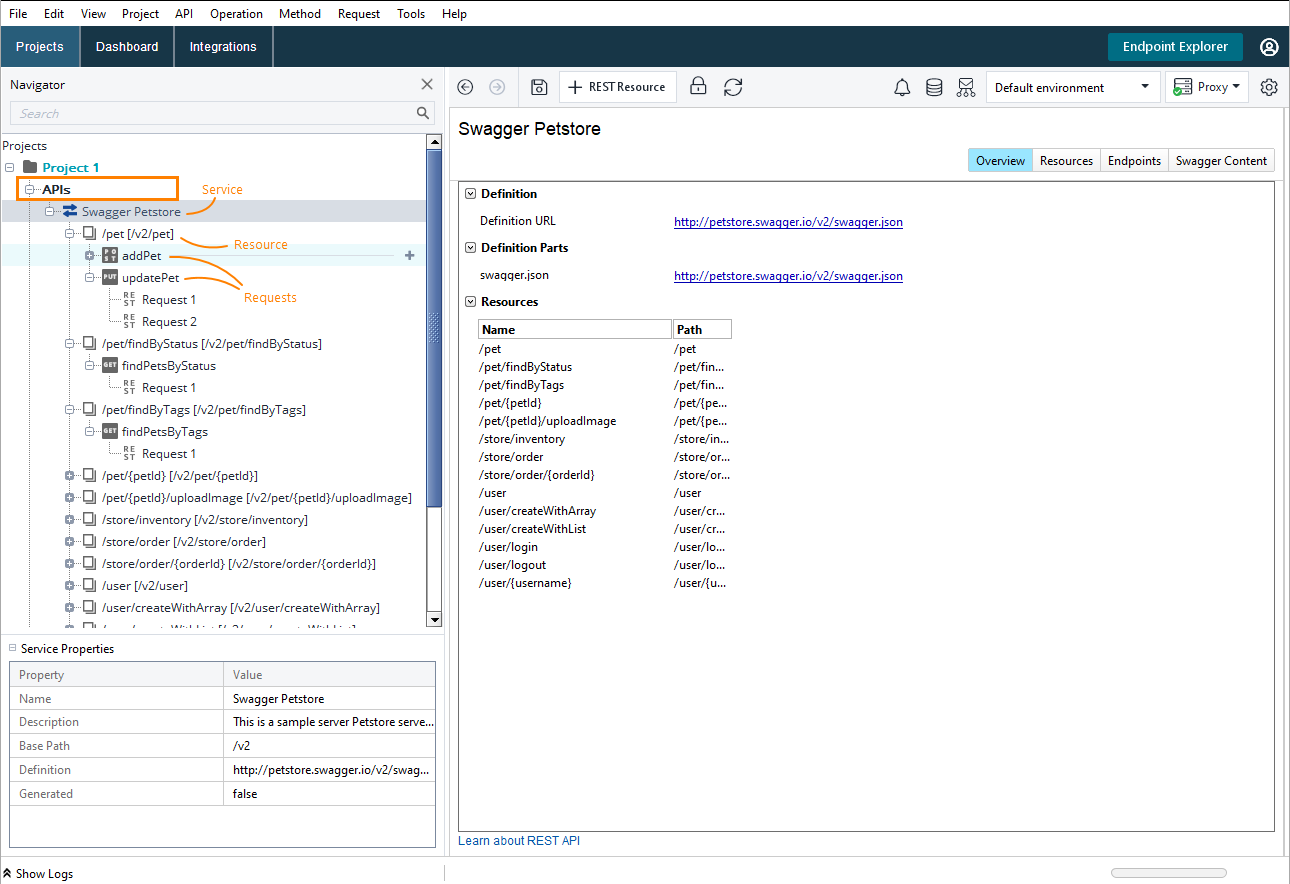Click the search magnifier icon
Viewport: 1290px width, 884px height.
tap(423, 113)
